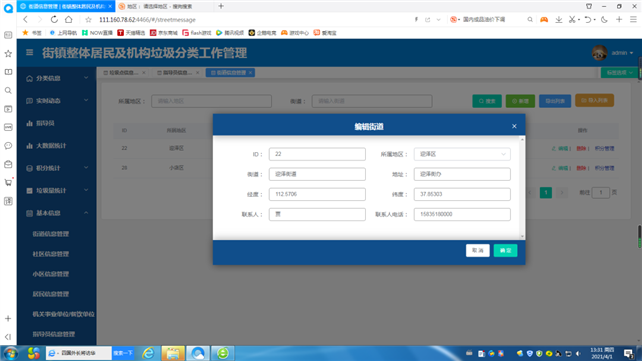Click the 确定 confirm button
This screenshot has width=642, height=361.
pyautogui.click(x=505, y=250)
